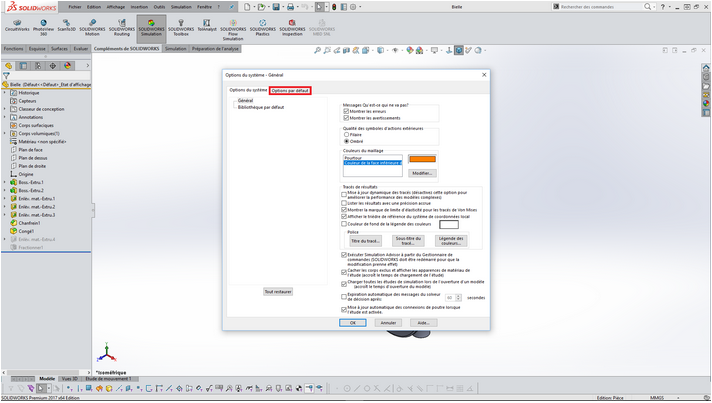Click the feature tree filter icon
712x403 pixels.
[6, 76]
